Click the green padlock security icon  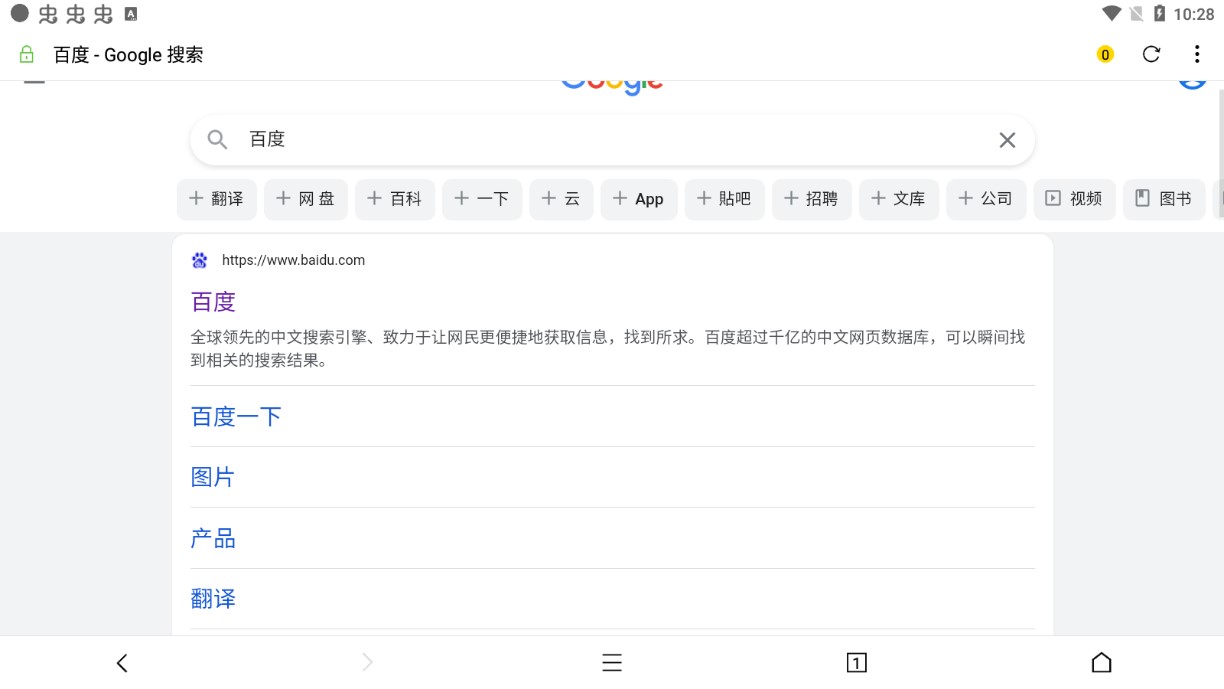point(27,55)
